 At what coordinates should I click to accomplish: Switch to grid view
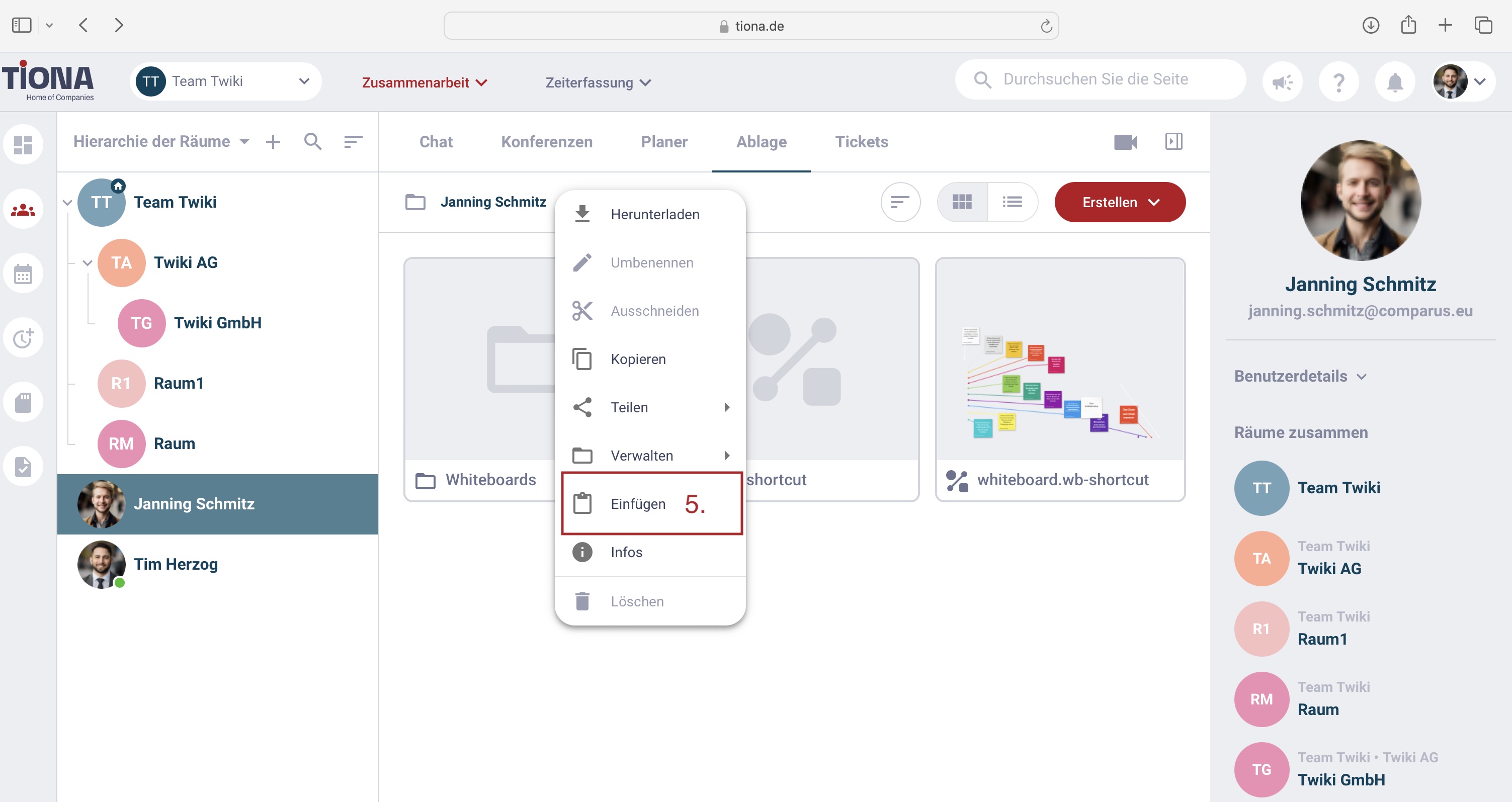(962, 202)
